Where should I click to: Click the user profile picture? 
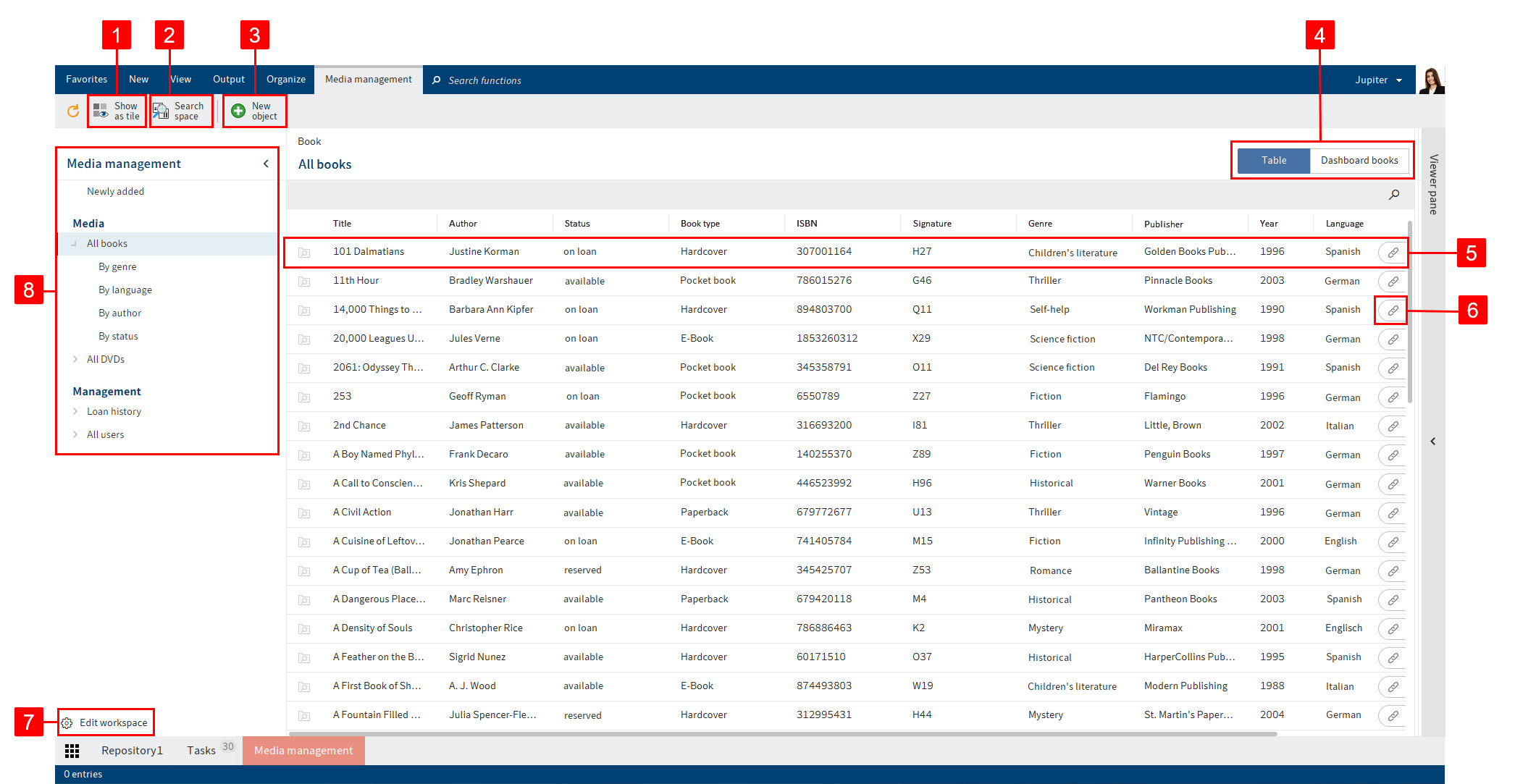1432,80
